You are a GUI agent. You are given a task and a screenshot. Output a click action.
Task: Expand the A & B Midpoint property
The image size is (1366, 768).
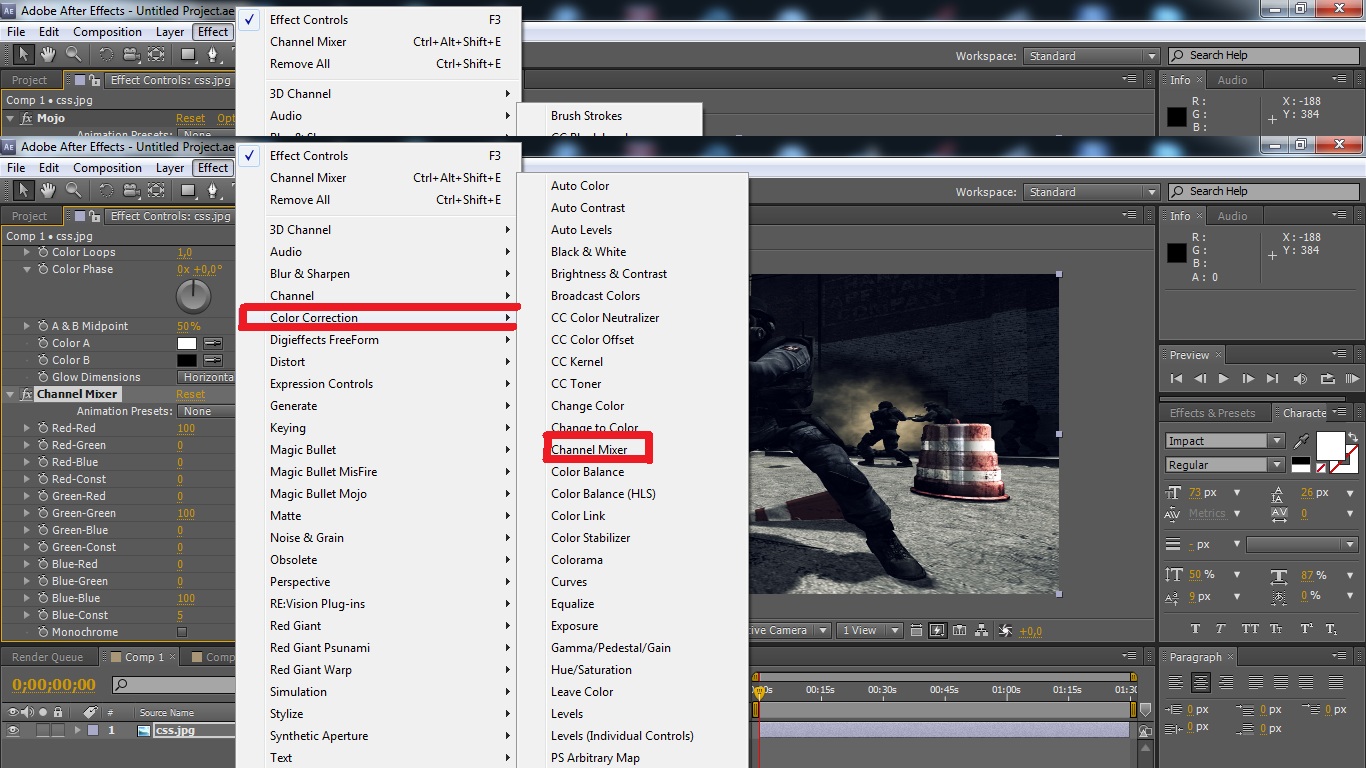pos(27,326)
